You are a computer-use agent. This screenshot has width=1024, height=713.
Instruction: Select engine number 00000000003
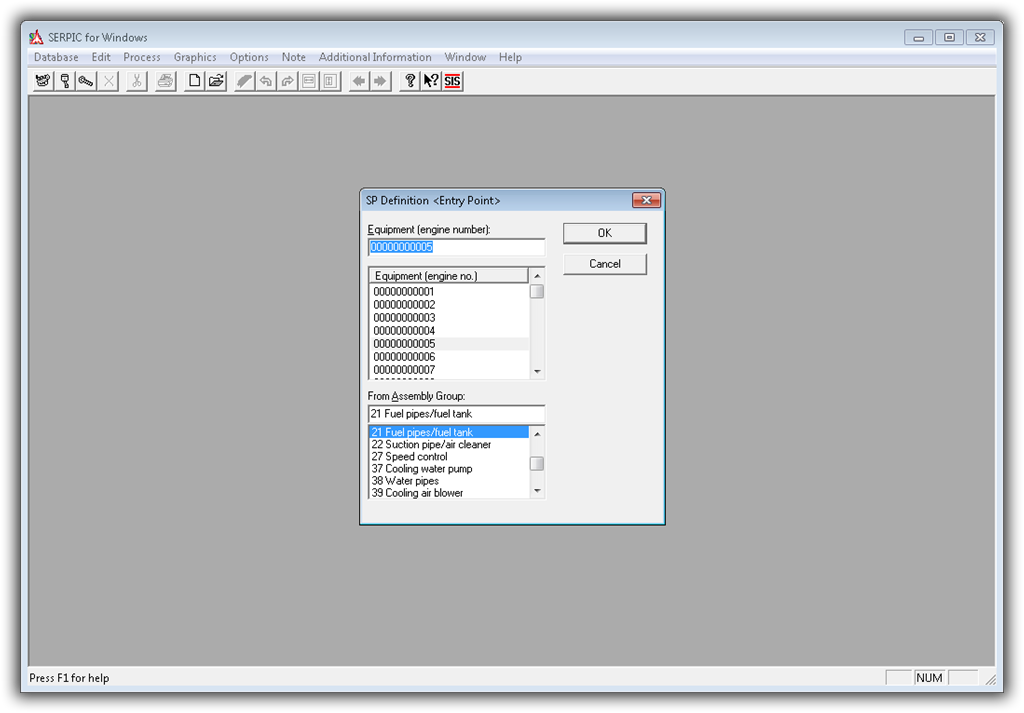click(x=449, y=318)
